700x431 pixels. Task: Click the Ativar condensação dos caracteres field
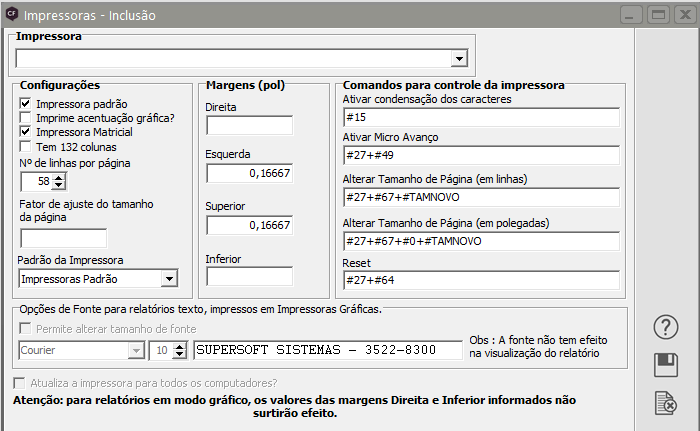(x=480, y=118)
